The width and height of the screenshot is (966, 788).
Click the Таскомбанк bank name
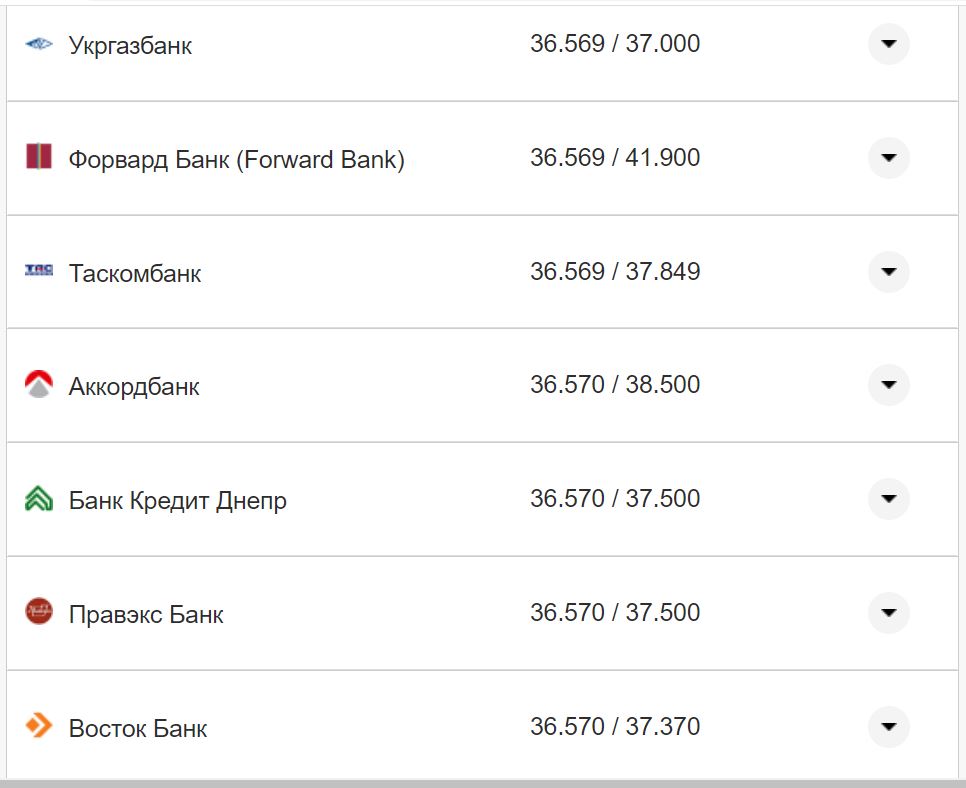click(135, 274)
